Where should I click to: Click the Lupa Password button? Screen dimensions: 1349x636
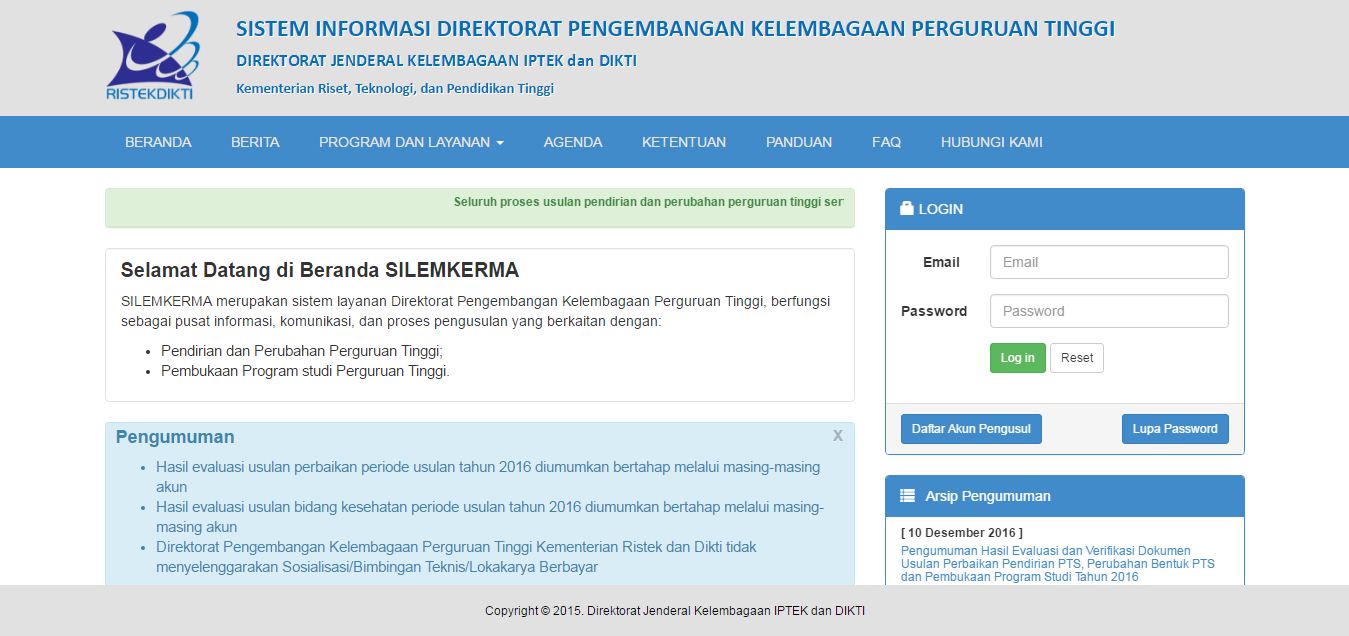tap(1175, 429)
